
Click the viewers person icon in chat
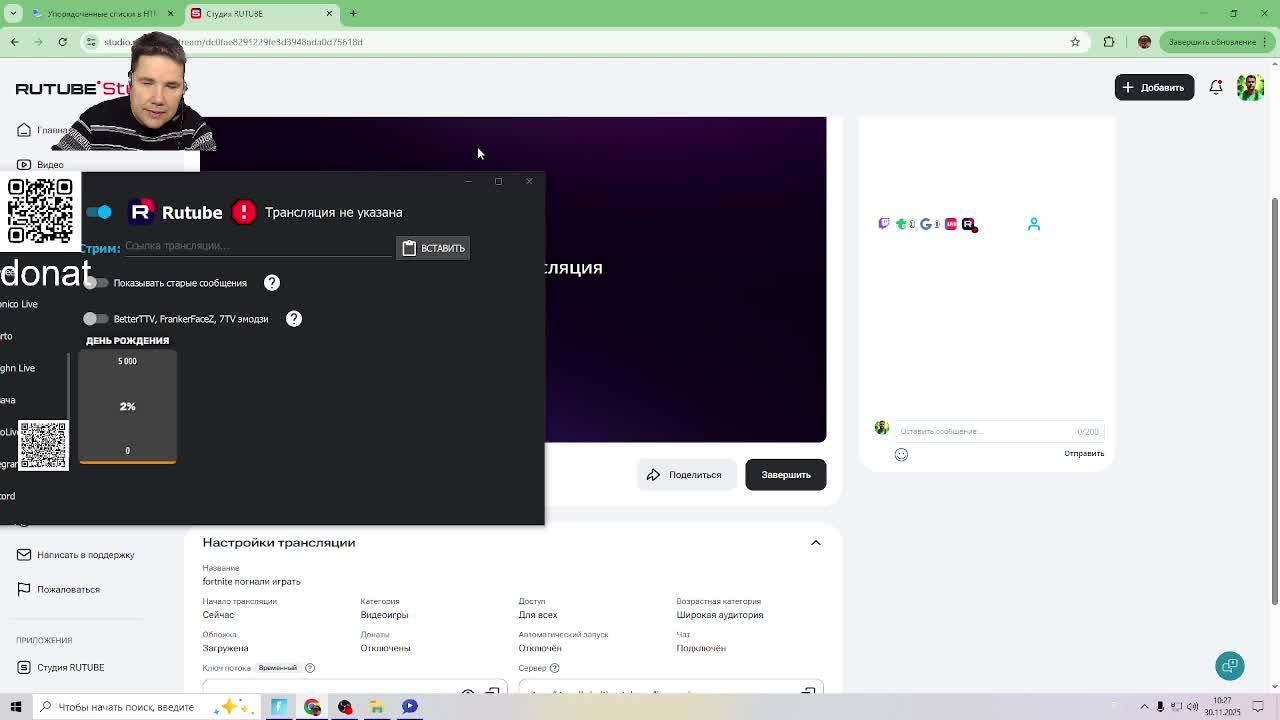[1034, 224]
